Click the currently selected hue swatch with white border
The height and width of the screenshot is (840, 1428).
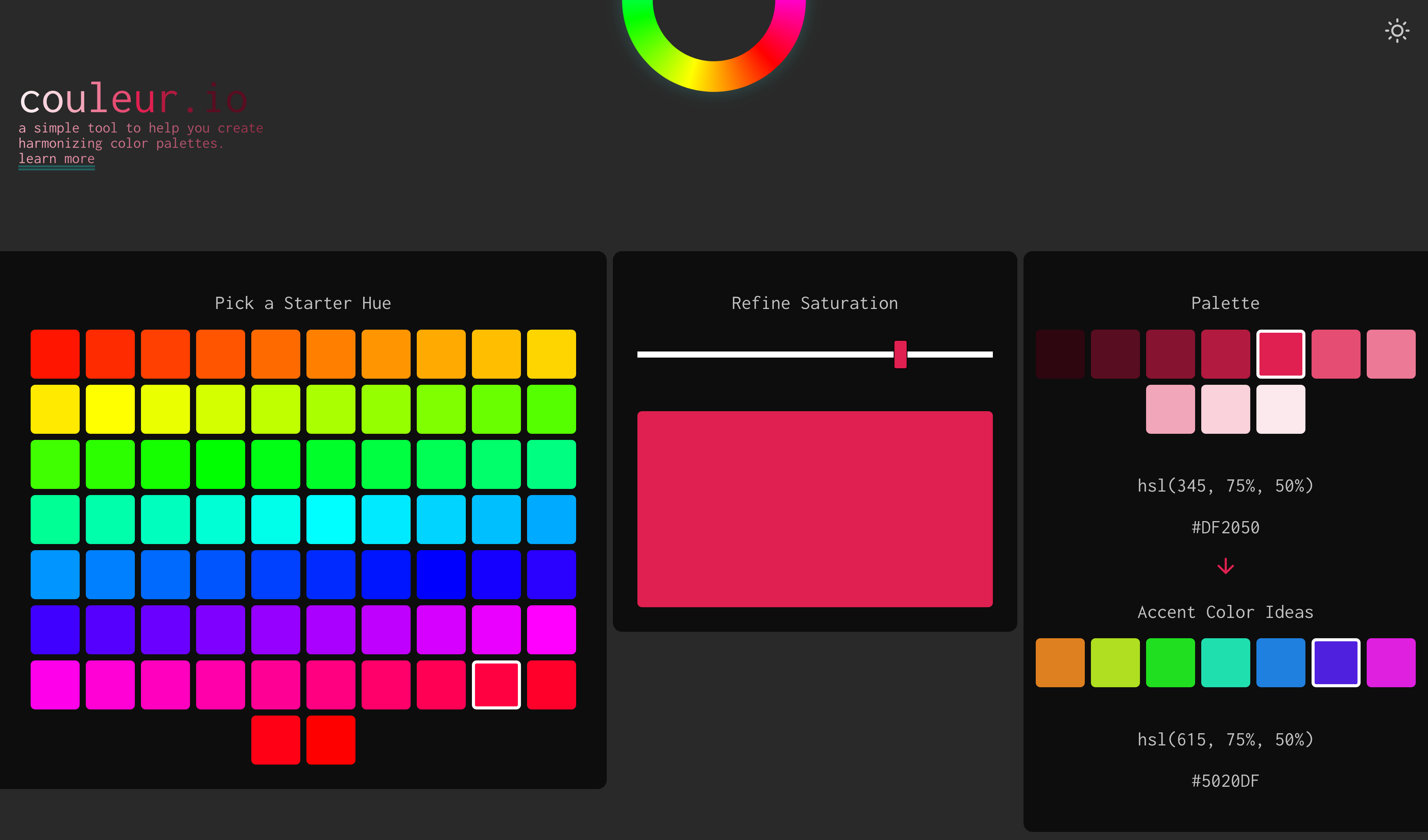(496, 685)
